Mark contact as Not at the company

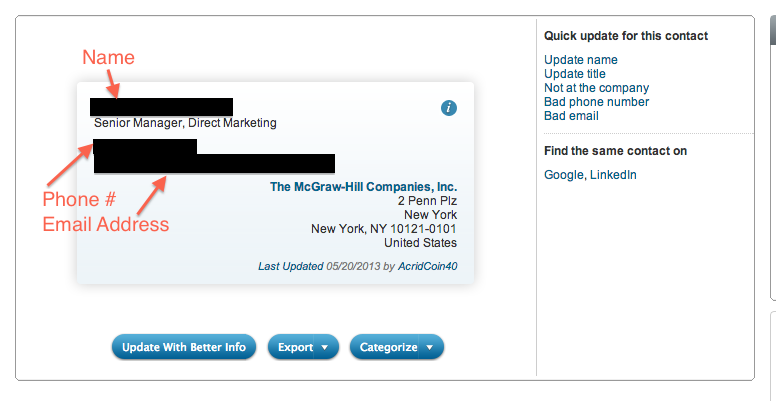[x=596, y=88]
